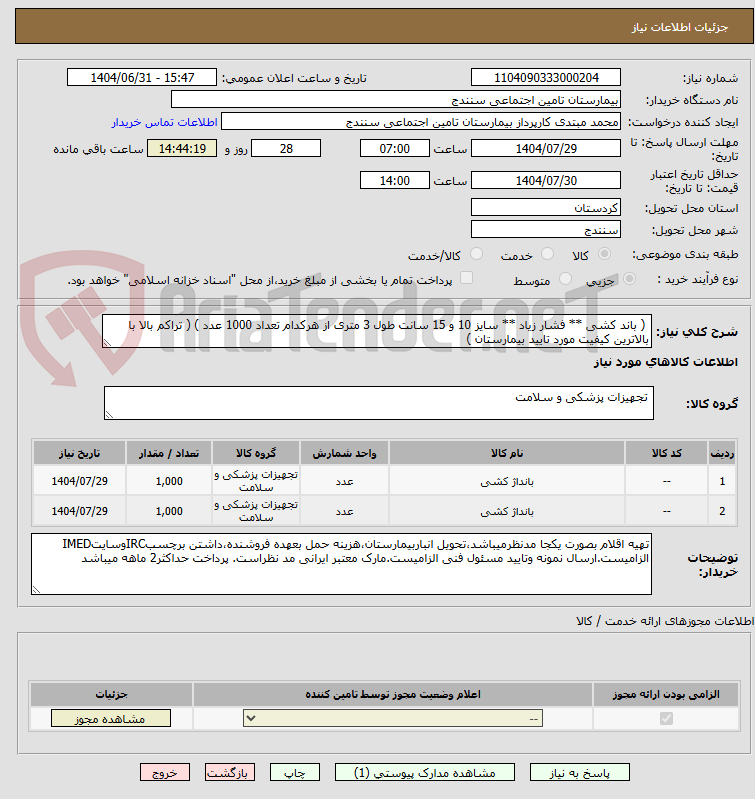Click the بازگشت back button
This screenshot has width=755, height=799.
(230, 773)
